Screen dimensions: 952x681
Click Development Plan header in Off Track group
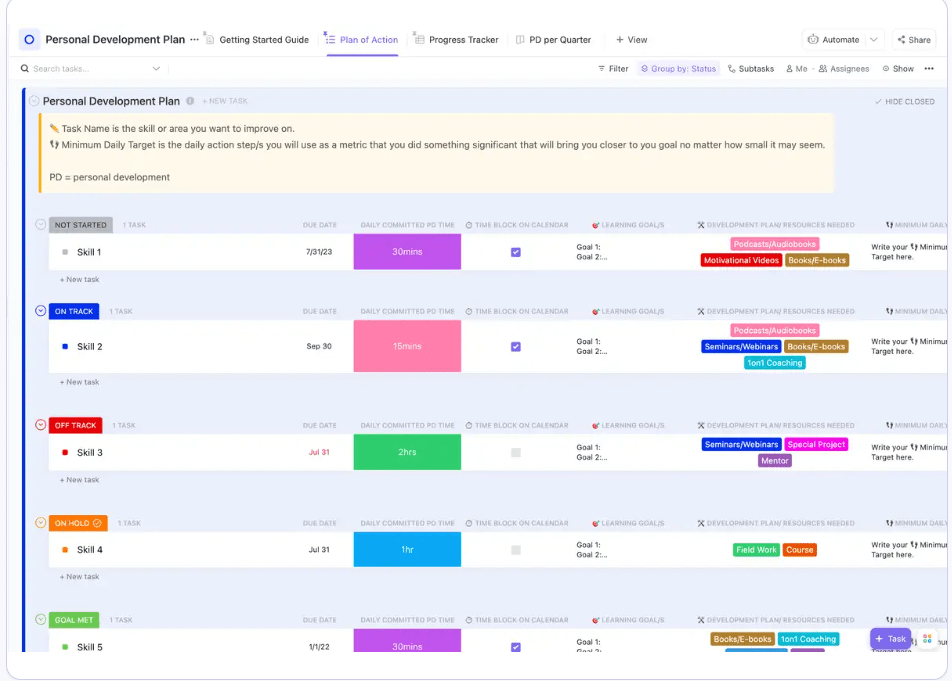click(775, 425)
